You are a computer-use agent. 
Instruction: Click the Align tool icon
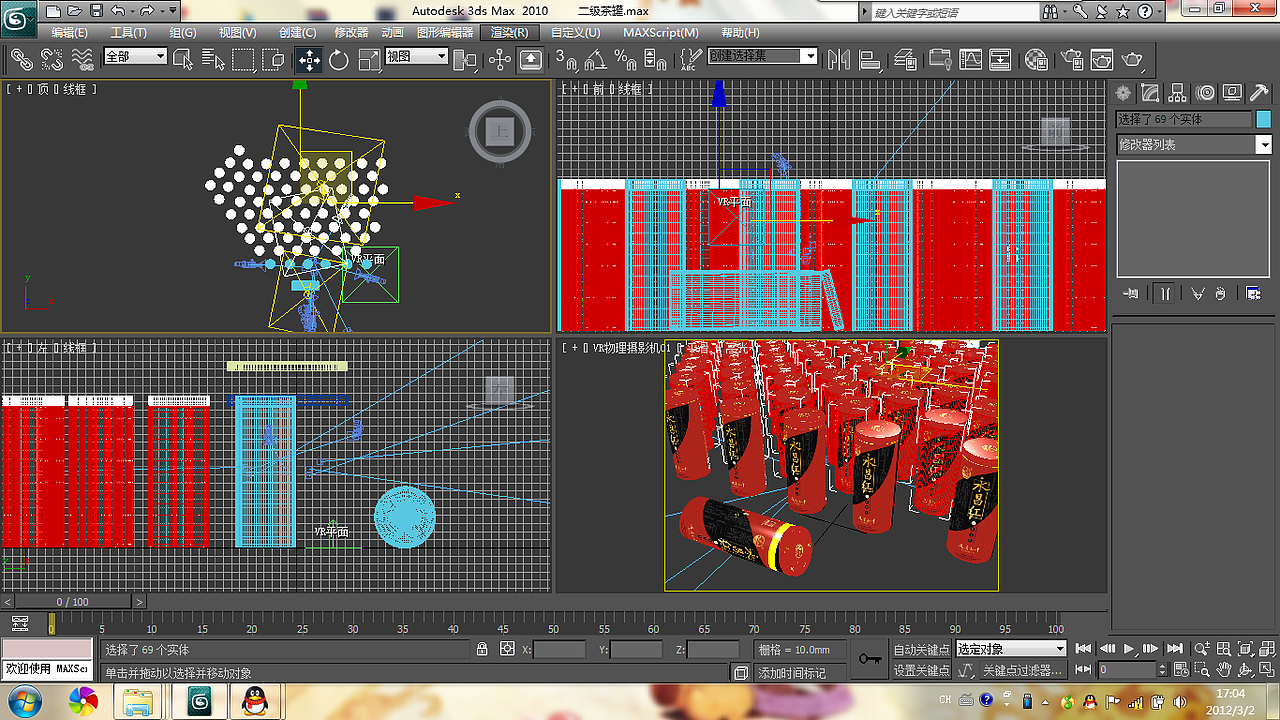pyautogui.click(x=870, y=59)
